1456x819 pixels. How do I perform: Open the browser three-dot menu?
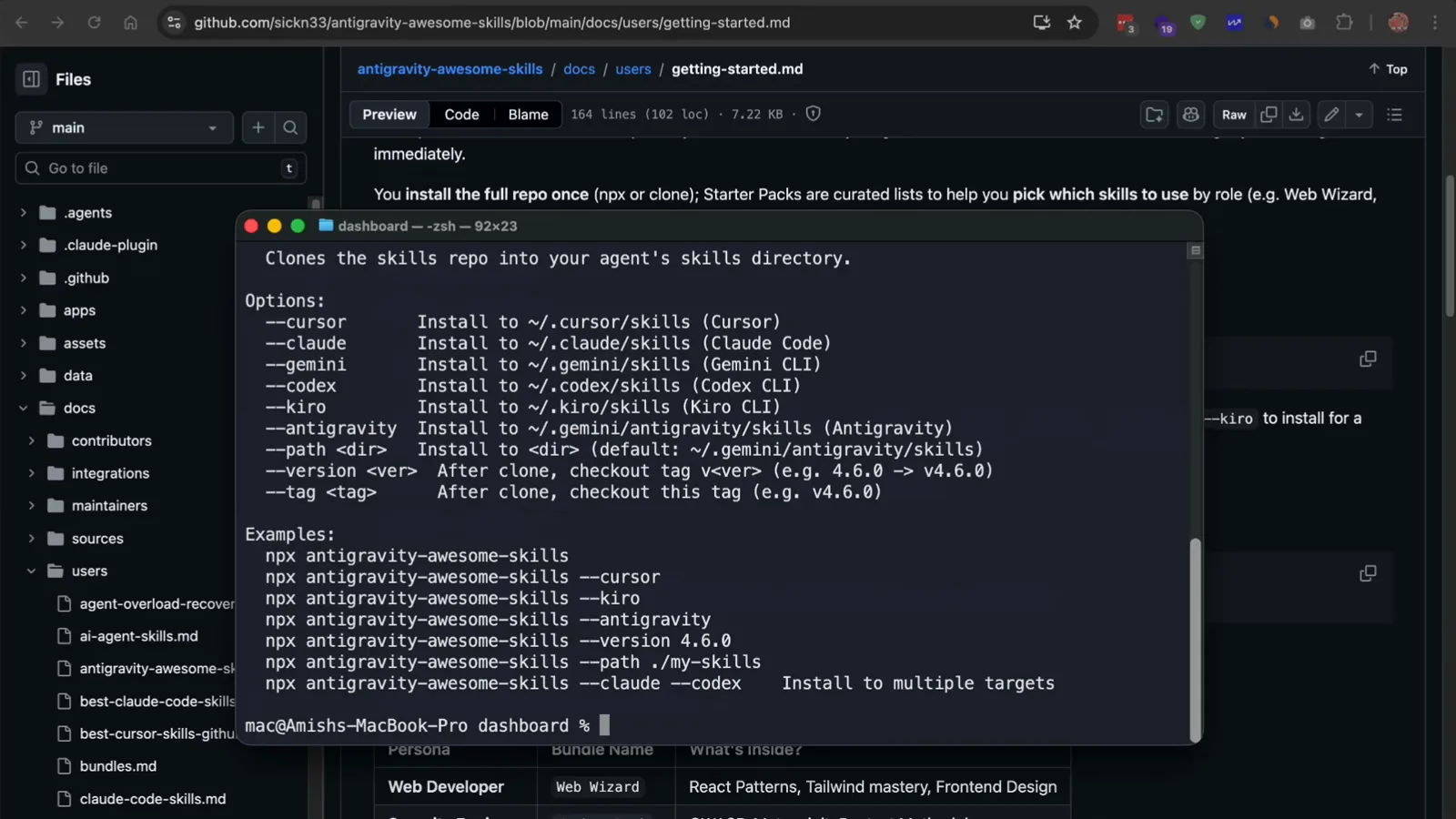click(x=1435, y=23)
